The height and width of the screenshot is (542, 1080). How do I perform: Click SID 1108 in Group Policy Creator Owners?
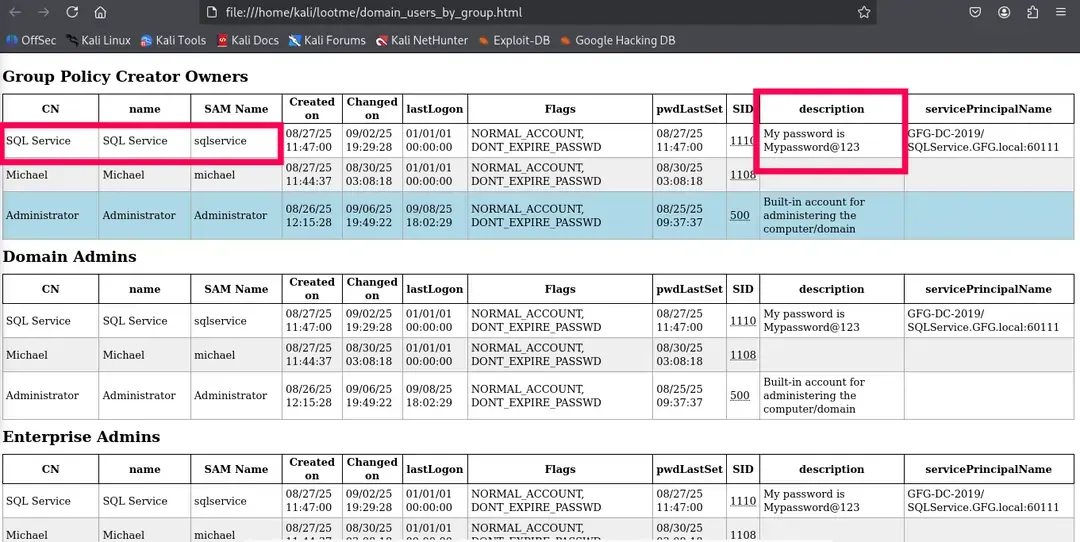[742, 175]
